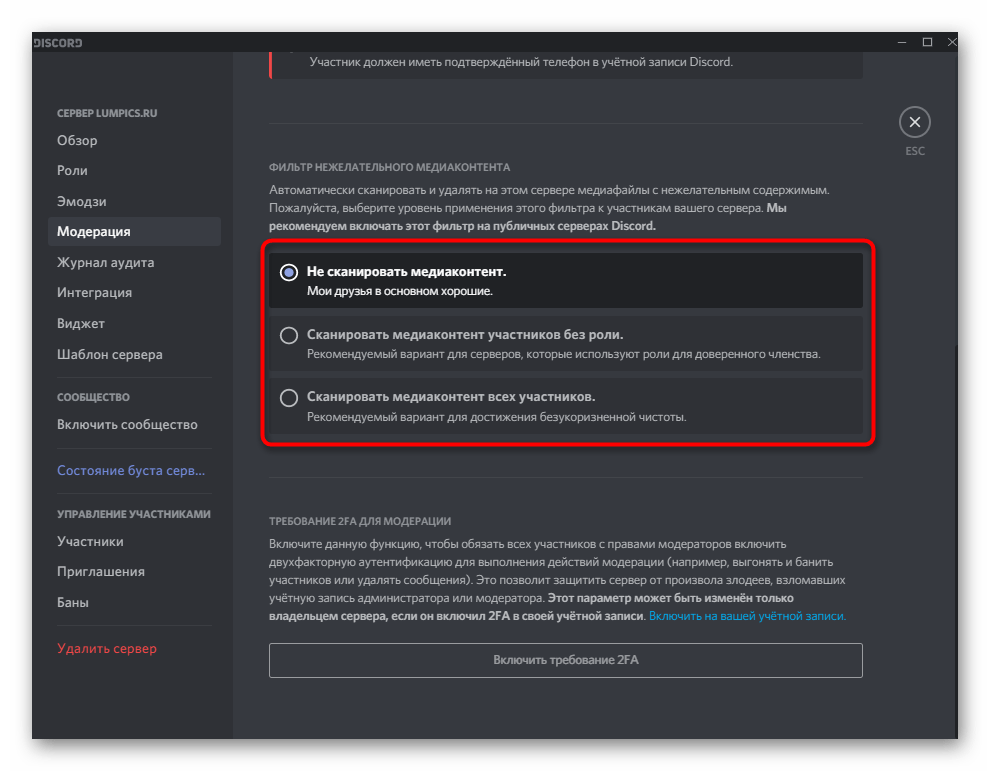This screenshot has width=990, height=771.
Task: Open the Обзор server settings
Action: click(x=76, y=140)
